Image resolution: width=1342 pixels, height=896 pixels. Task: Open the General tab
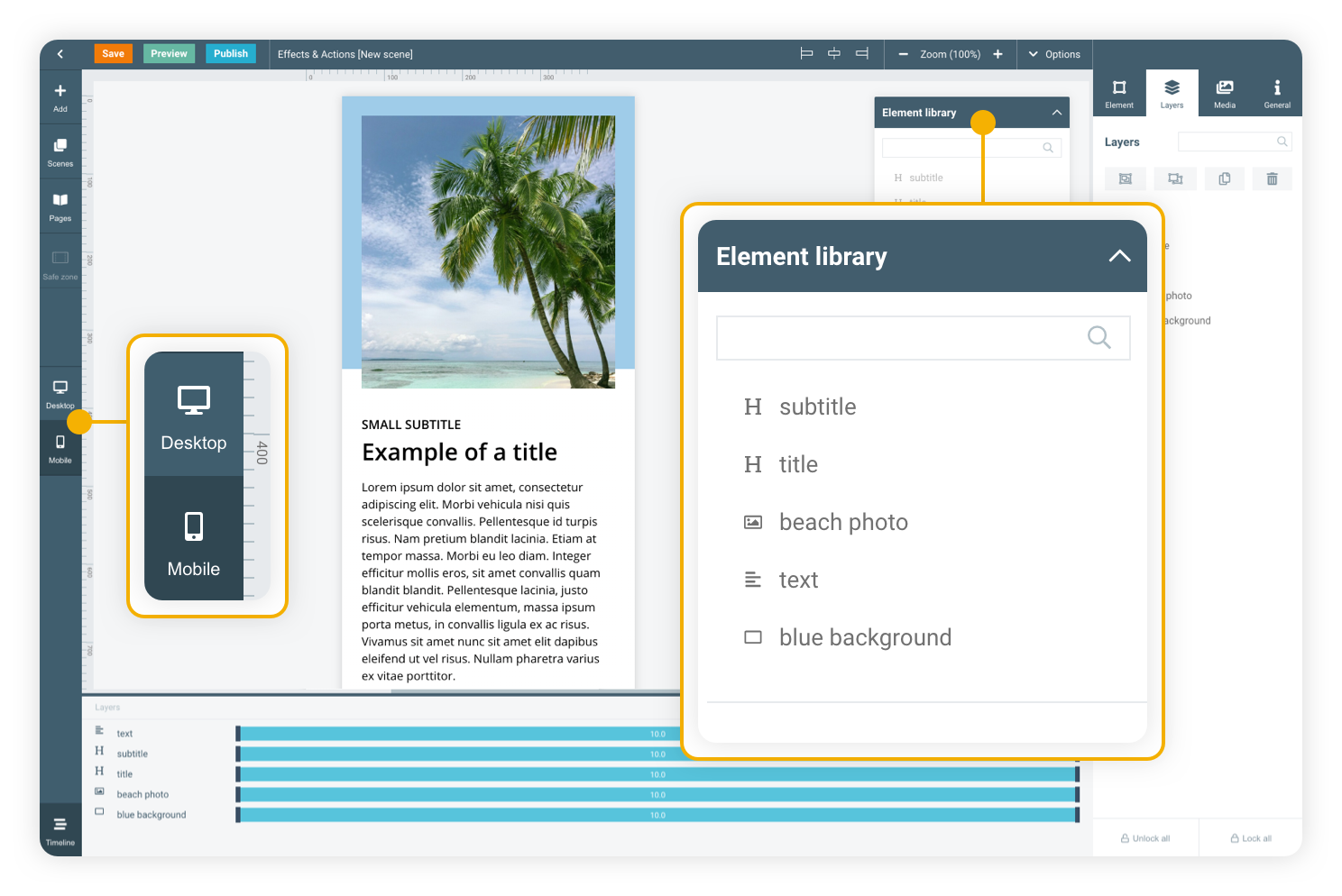tap(1276, 93)
